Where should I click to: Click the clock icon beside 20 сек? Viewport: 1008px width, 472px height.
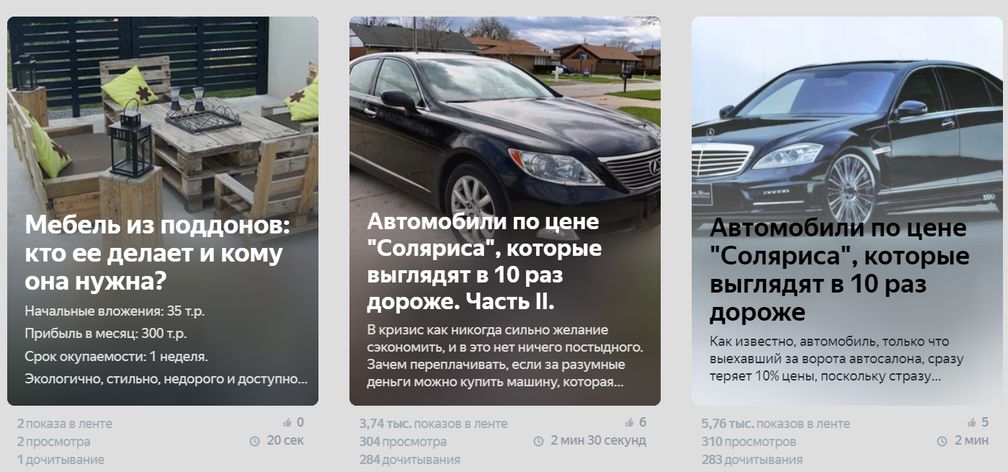(254, 441)
